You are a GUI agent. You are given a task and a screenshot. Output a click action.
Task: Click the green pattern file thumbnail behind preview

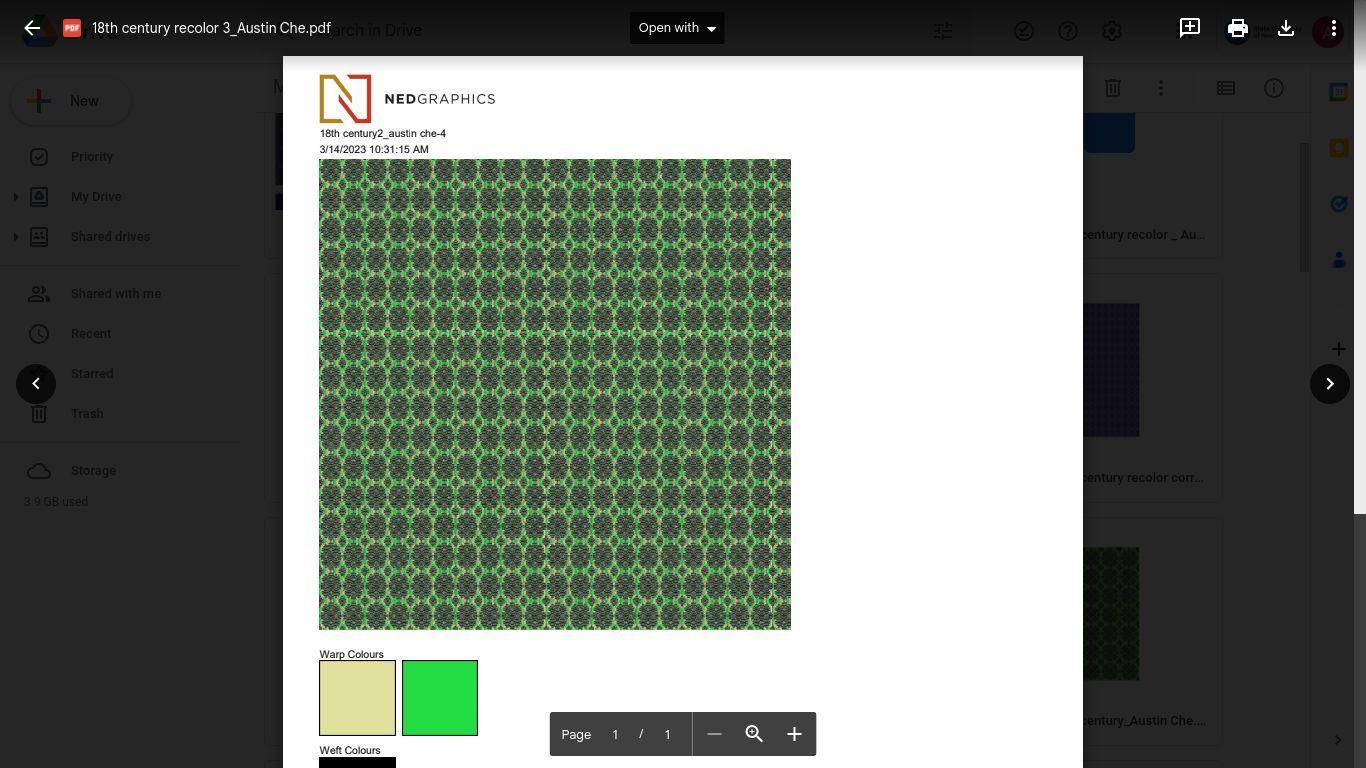[x=1111, y=614]
